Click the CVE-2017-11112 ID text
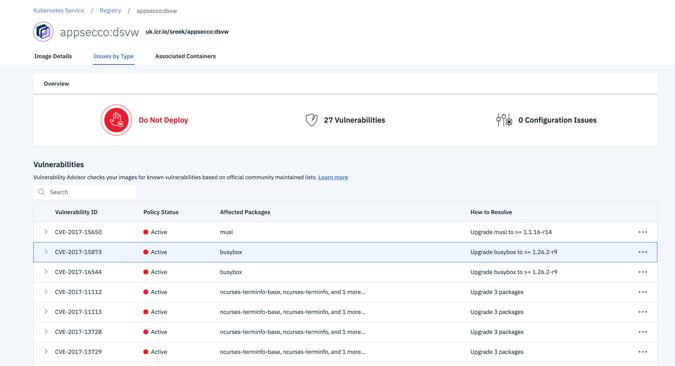675x366 pixels. point(78,292)
